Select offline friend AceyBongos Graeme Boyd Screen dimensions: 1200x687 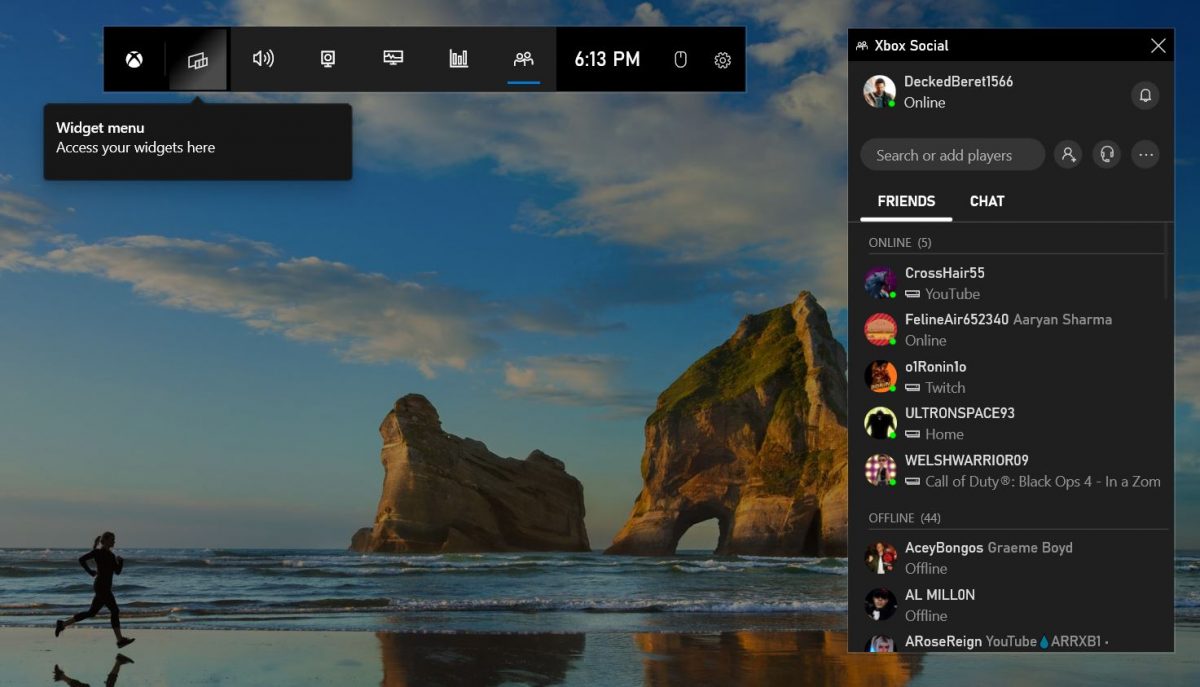click(x=1012, y=558)
